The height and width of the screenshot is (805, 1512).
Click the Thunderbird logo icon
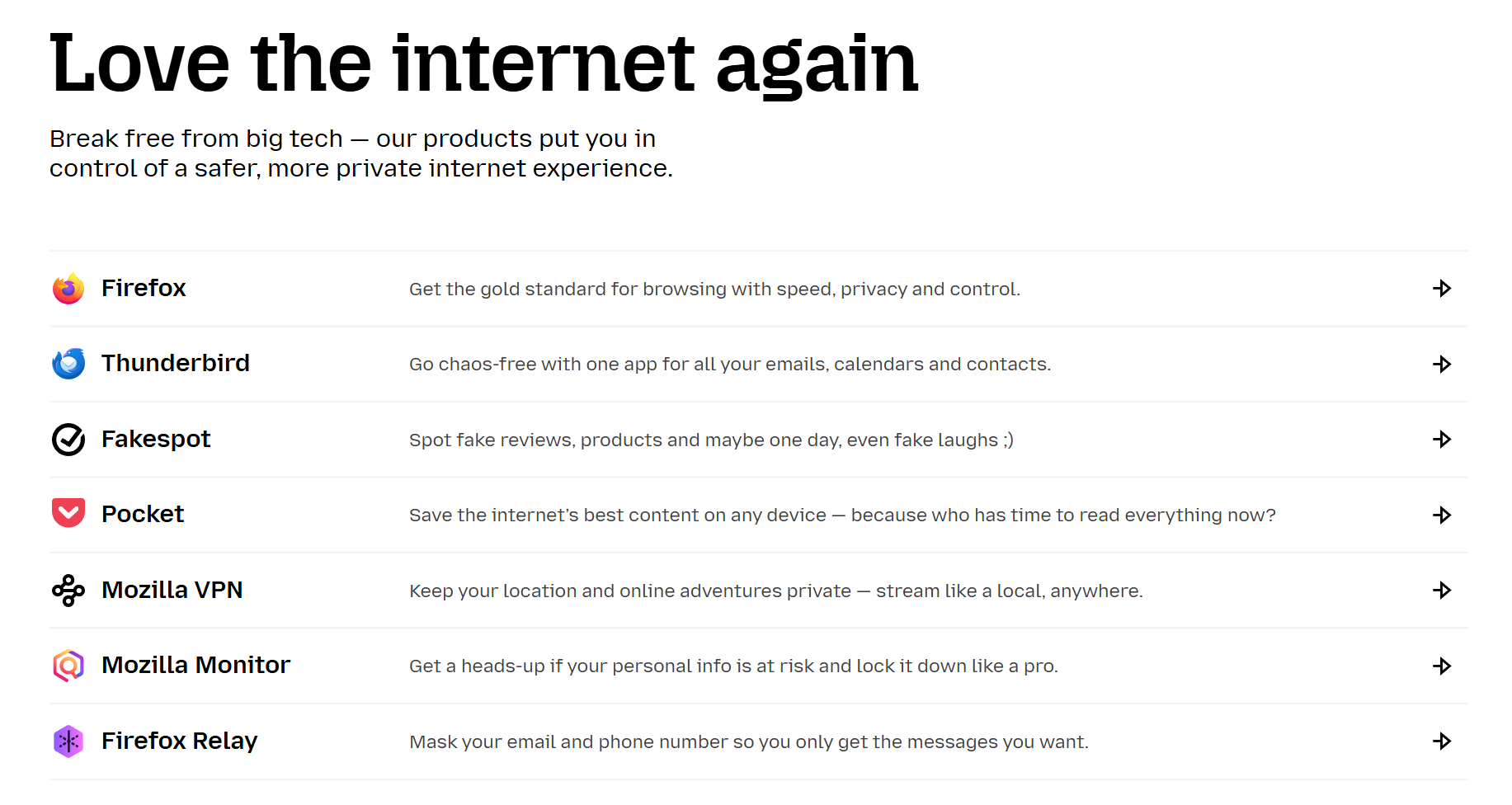coord(68,364)
